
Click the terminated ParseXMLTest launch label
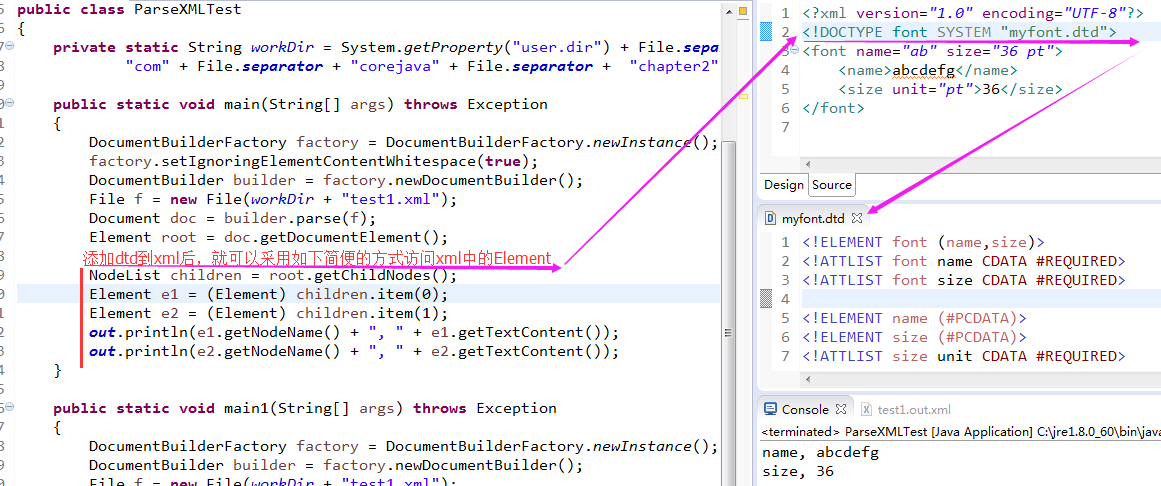click(x=960, y=431)
